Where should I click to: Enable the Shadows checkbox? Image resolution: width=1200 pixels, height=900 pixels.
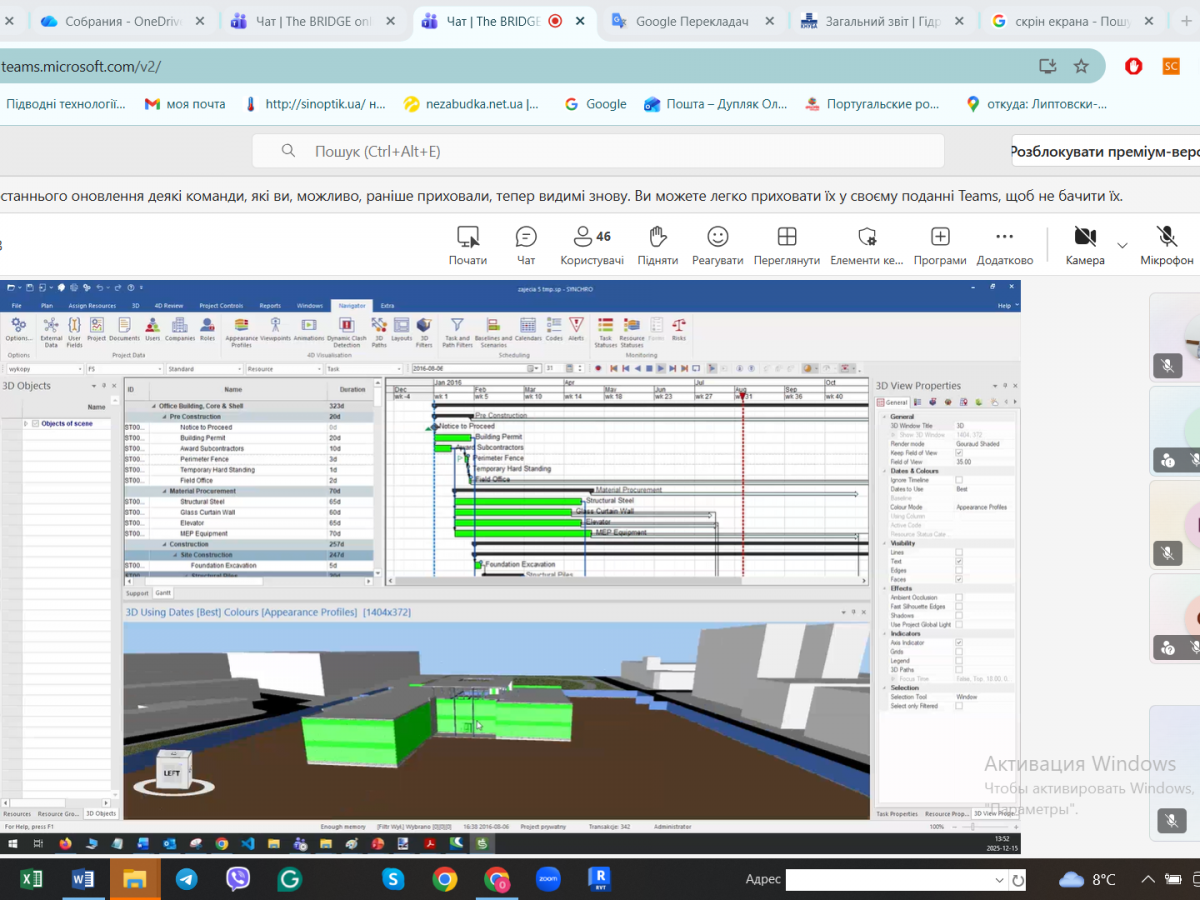pyautogui.click(x=959, y=616)
